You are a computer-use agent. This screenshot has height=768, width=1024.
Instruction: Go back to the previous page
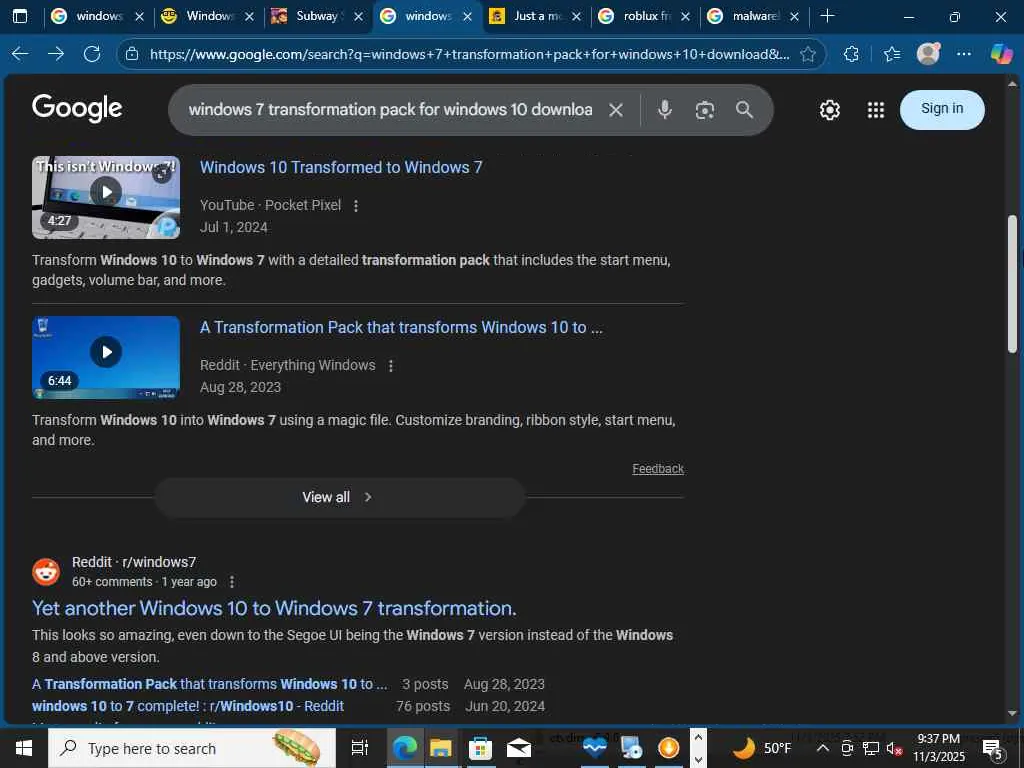[20, 54]
